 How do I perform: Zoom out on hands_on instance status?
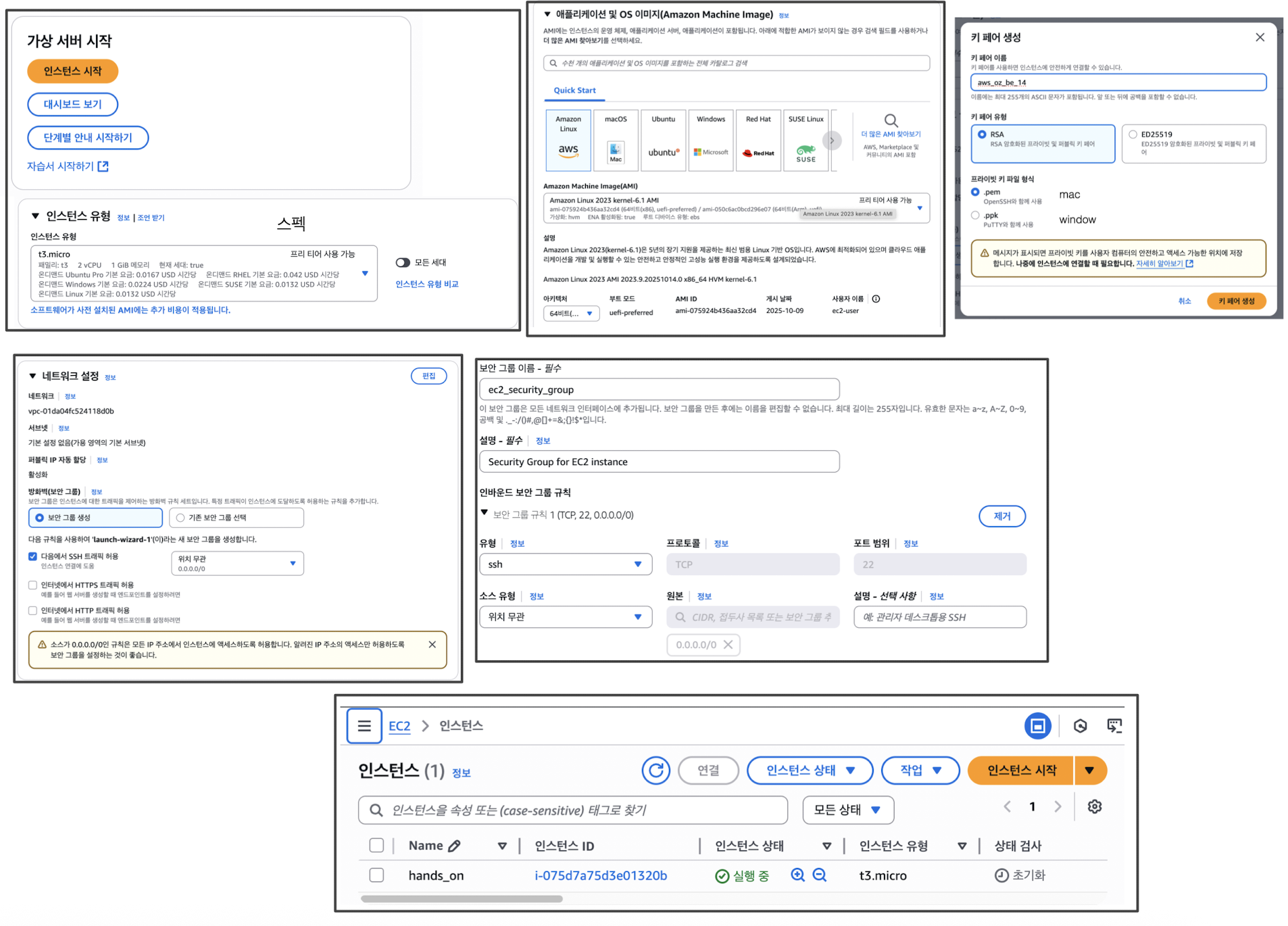point(820,875)
